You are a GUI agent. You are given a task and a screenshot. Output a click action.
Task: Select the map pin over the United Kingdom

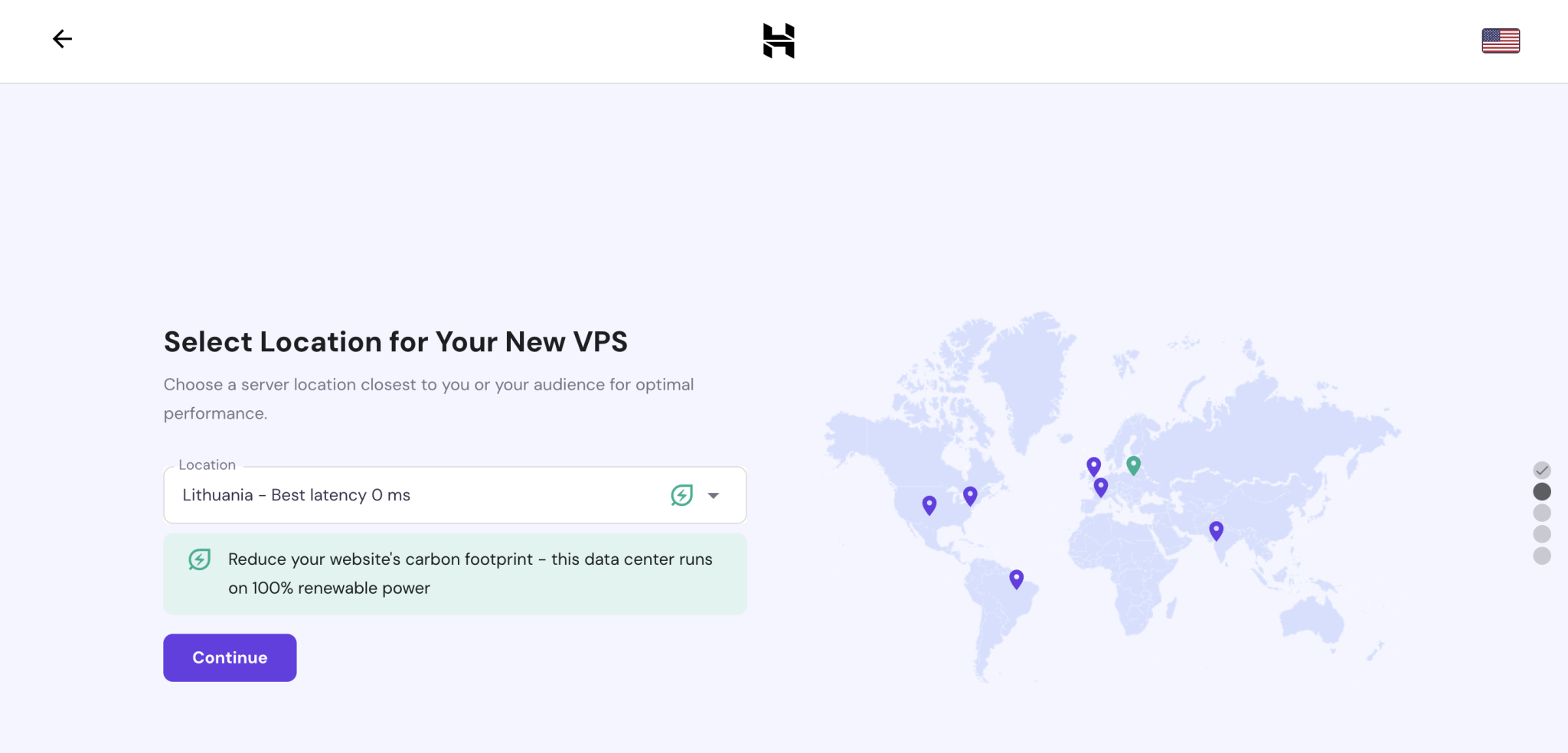1093,465
